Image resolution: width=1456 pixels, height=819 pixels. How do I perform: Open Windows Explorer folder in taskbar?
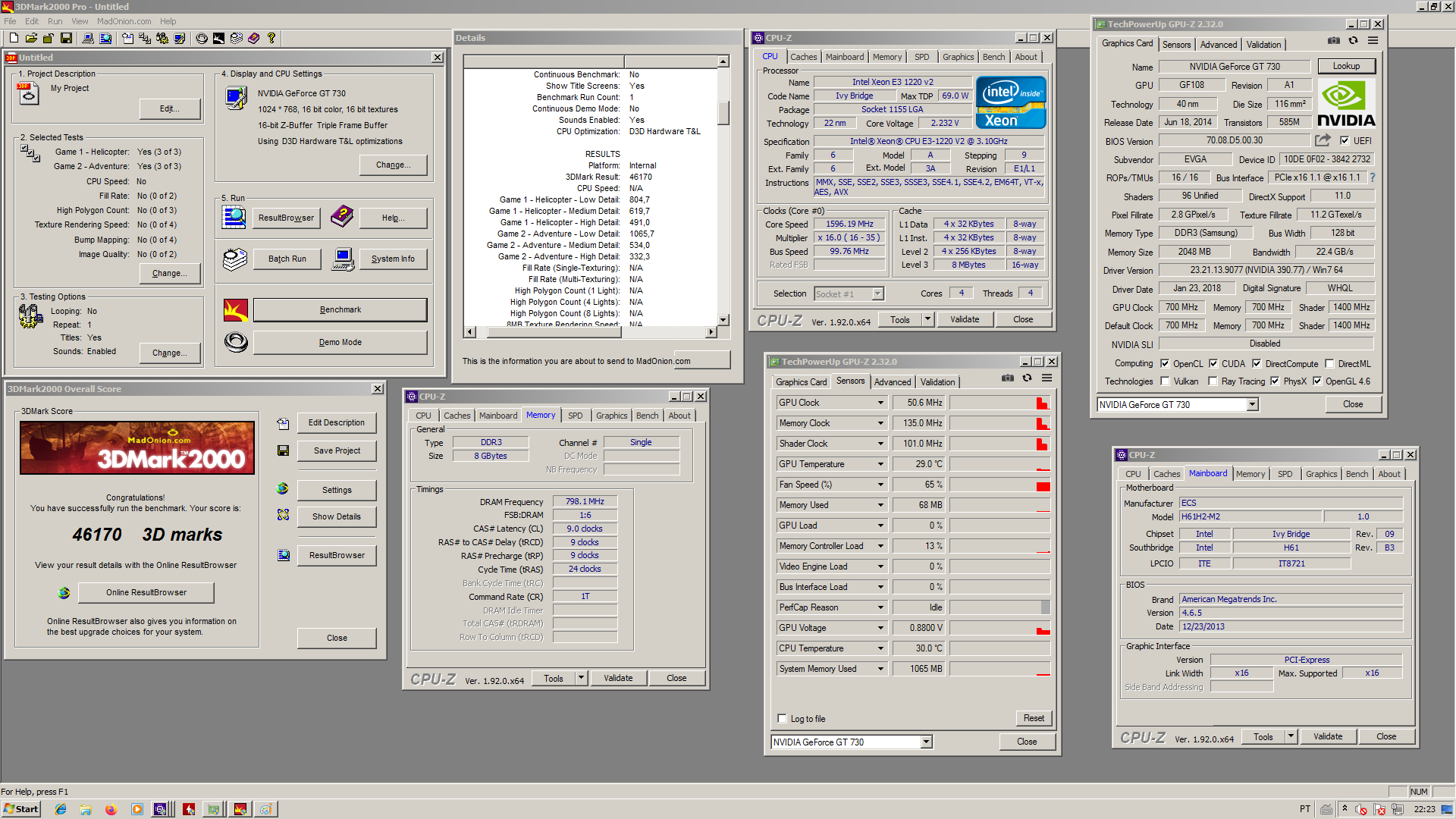pyautogui.click(x=86, y=809)
